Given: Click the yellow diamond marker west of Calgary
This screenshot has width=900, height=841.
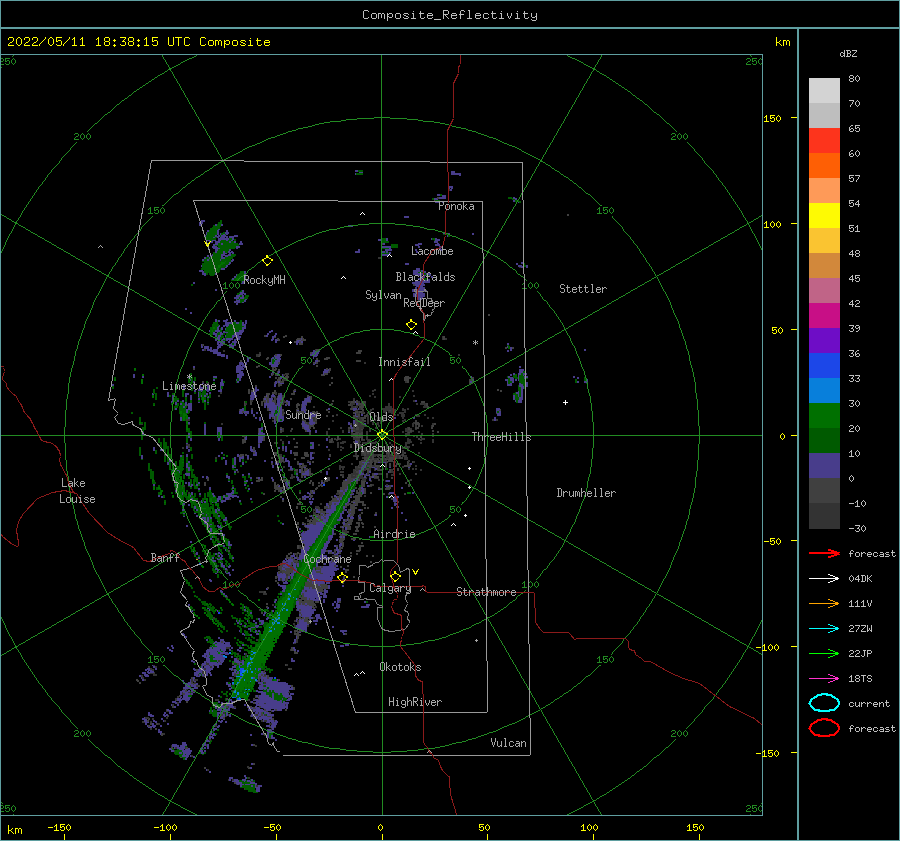Looking at the screenshot, I should (x=342, y=578).
